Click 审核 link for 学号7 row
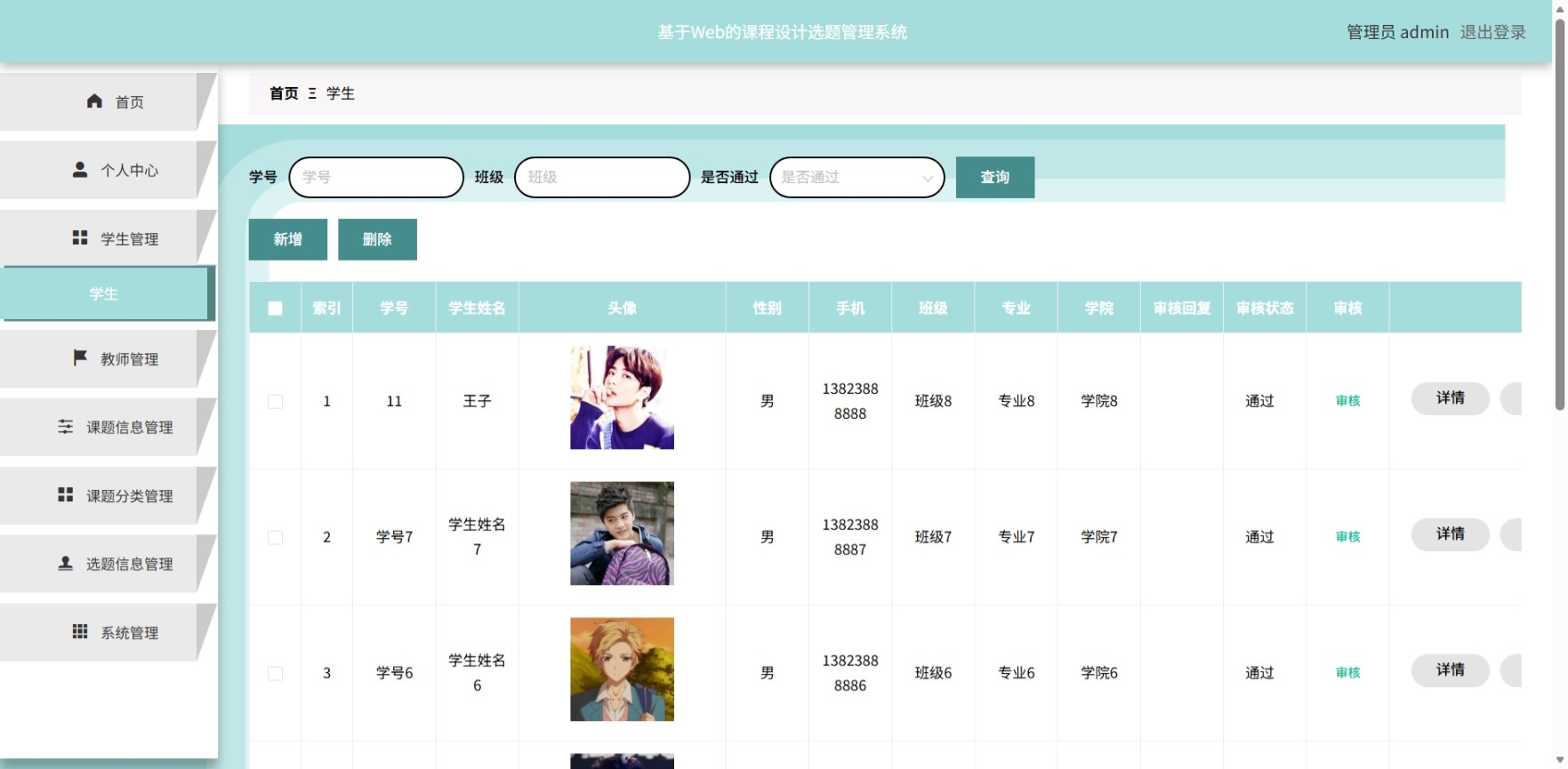This screenshot has height=769, width=1568. pyautogui.click(x=1348, y=537)
